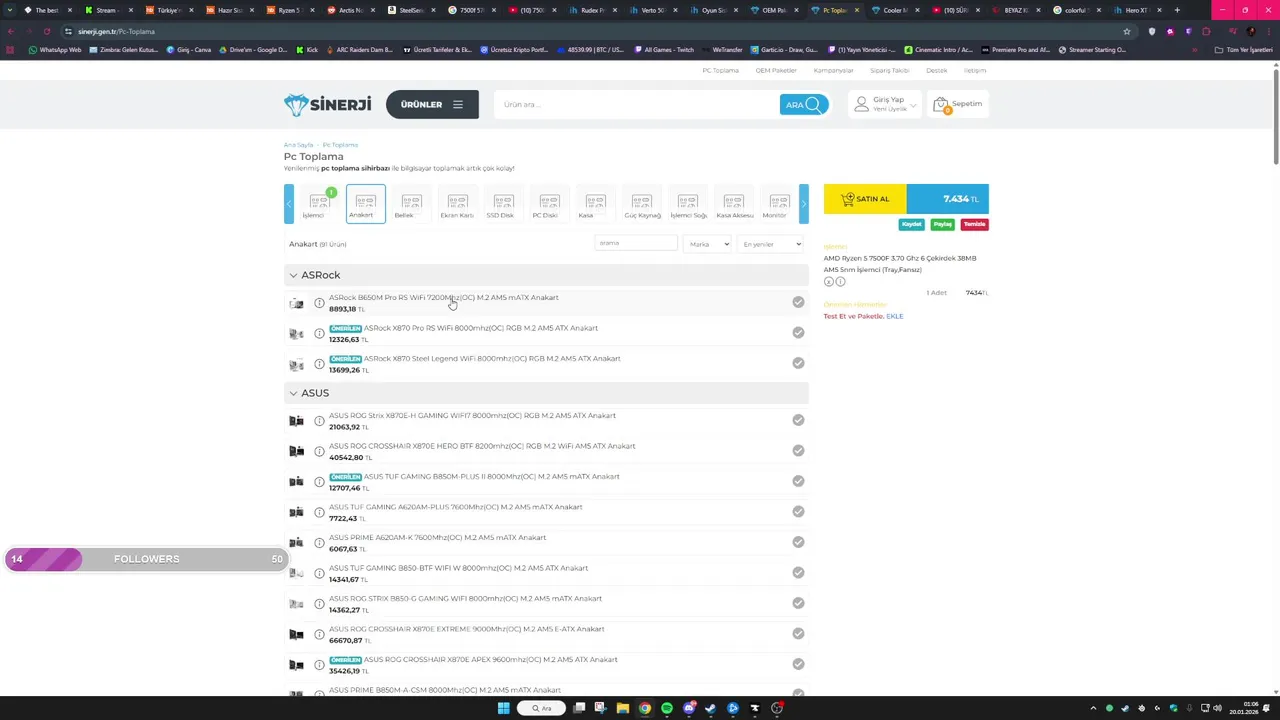Select checkmark for ASRock B650M Pro RS WiFi
Viewport: 1280px width, 720px height.
(x=798, y=302)
